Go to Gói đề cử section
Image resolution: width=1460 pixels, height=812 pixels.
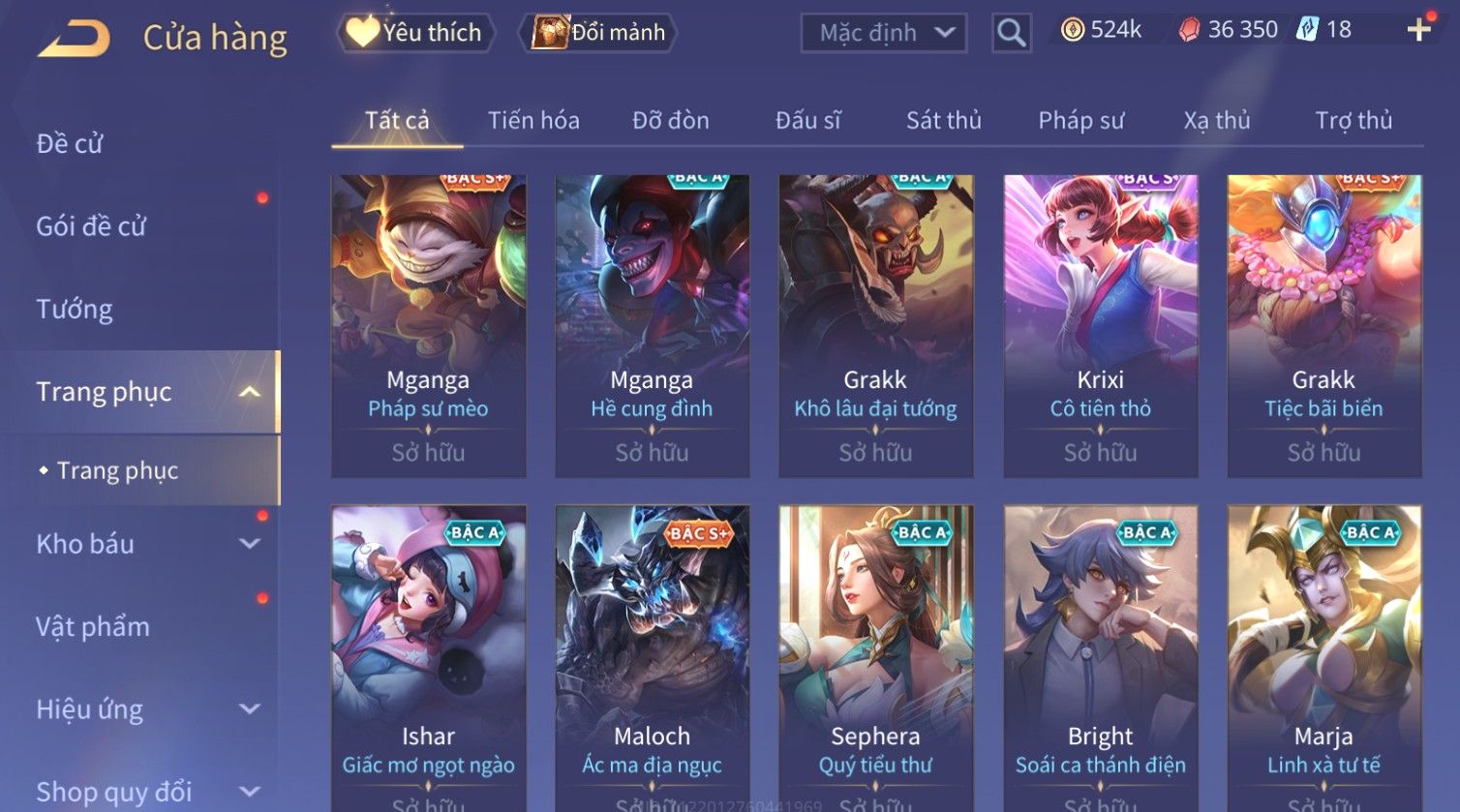pos(91,226)
